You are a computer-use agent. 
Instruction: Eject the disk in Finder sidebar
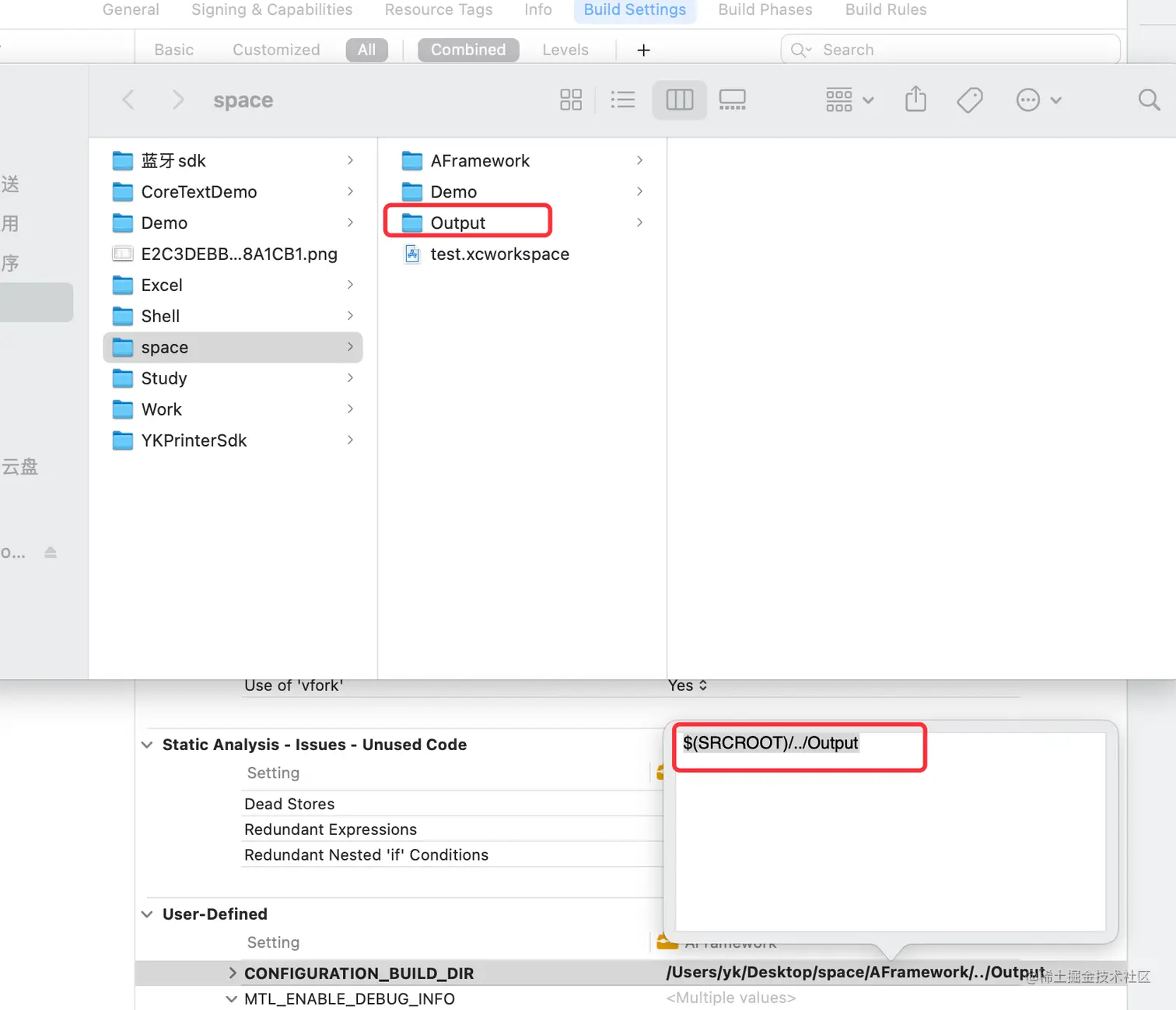(x=51, y=552)
